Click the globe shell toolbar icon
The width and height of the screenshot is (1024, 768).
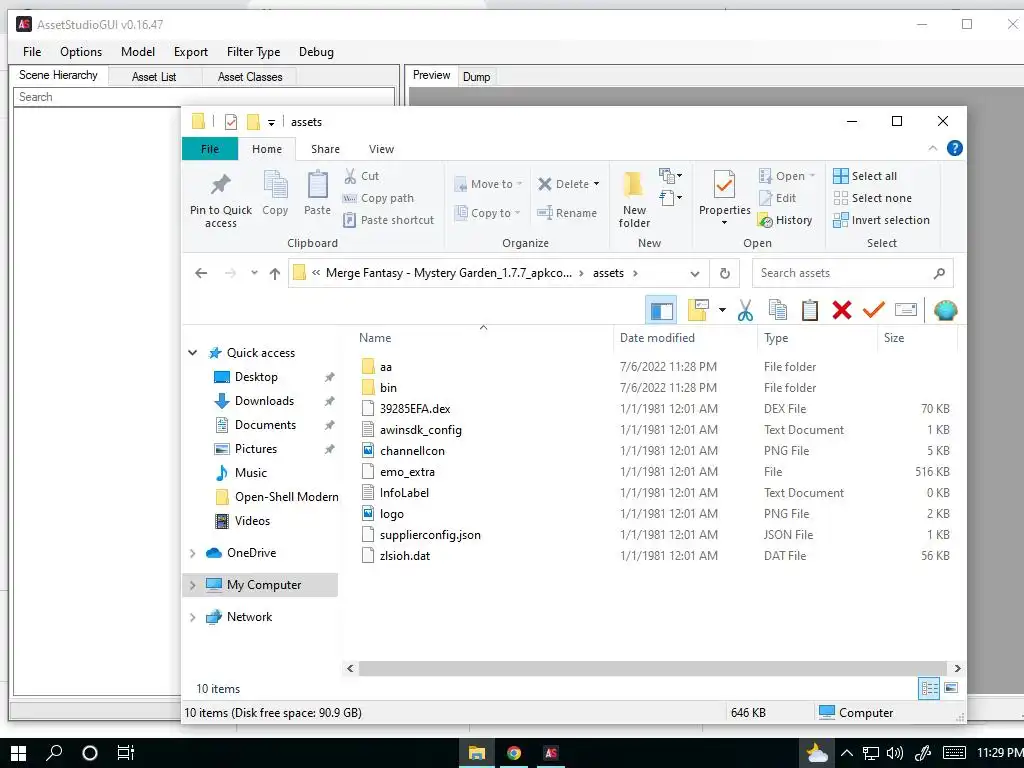pos(946,310)
